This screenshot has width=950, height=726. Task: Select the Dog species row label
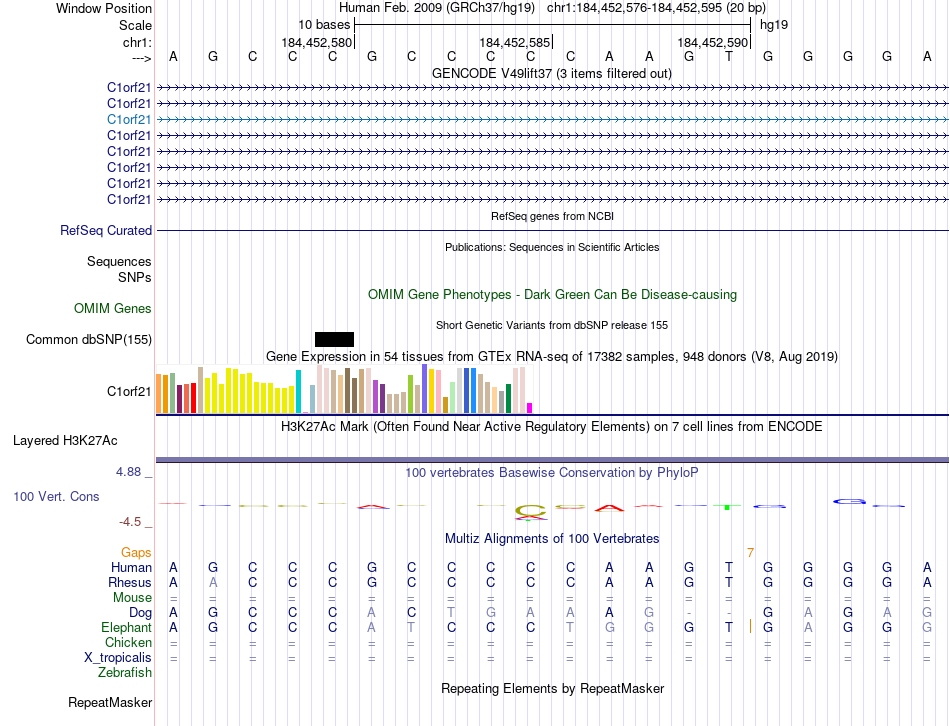[141, 613]
